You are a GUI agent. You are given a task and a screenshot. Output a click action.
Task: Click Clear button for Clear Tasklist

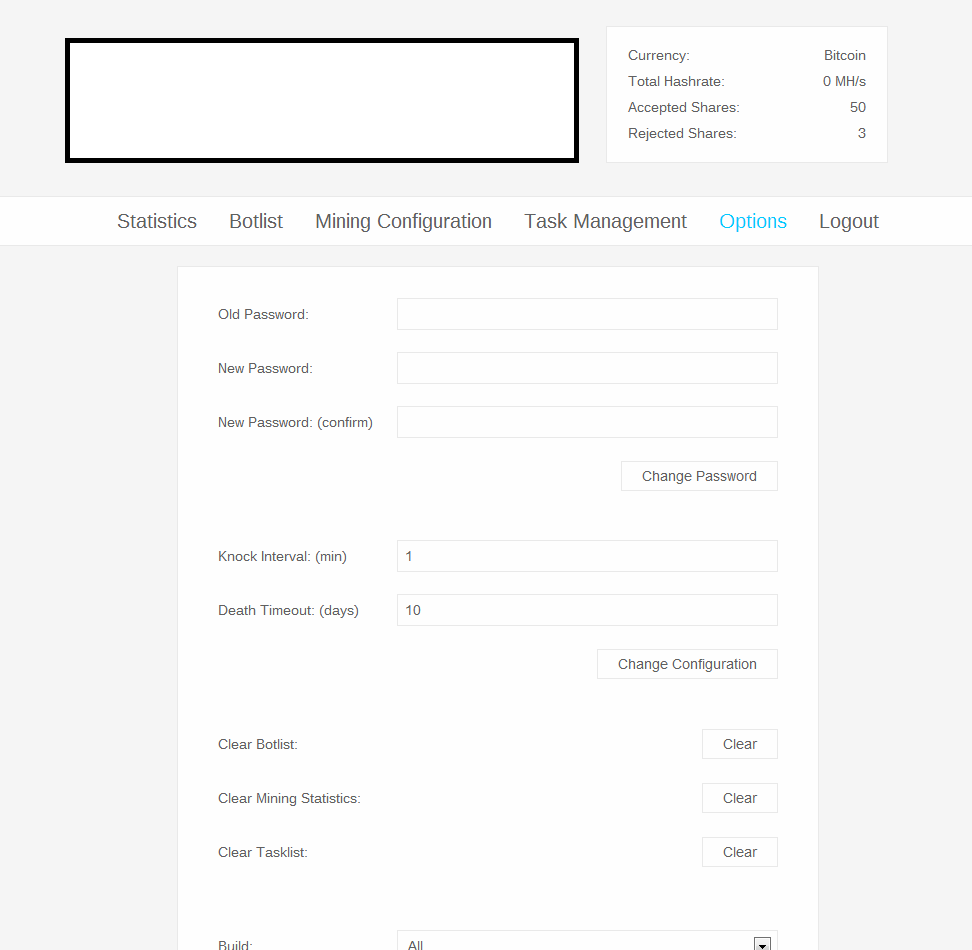[x=740, y=851]
